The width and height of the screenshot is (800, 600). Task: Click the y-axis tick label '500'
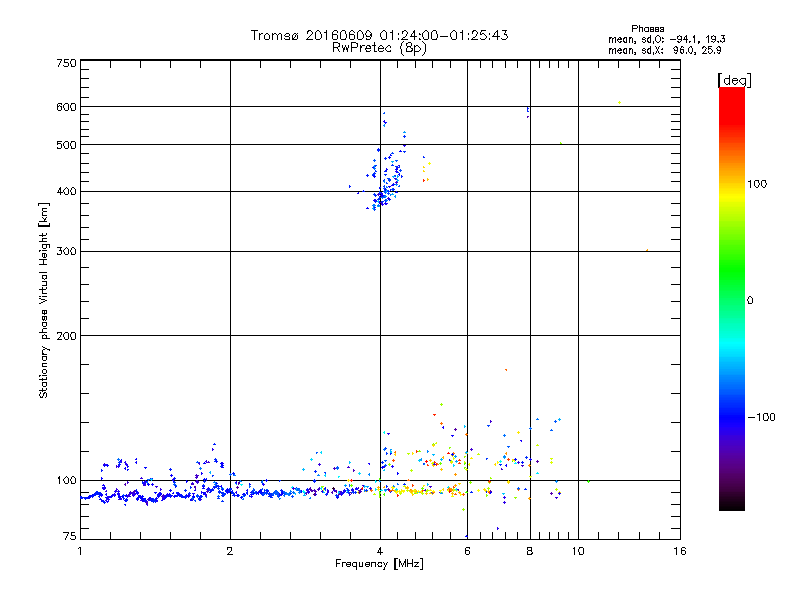[67, 145]
